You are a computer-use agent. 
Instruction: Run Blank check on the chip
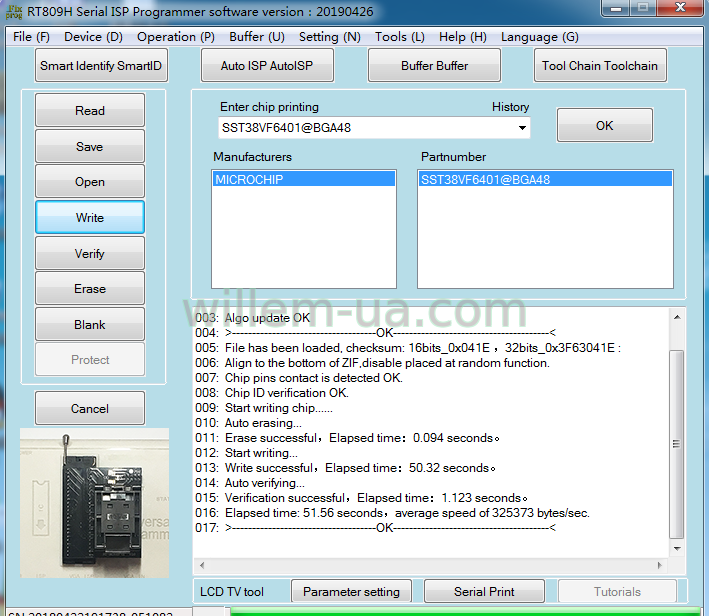90,325
